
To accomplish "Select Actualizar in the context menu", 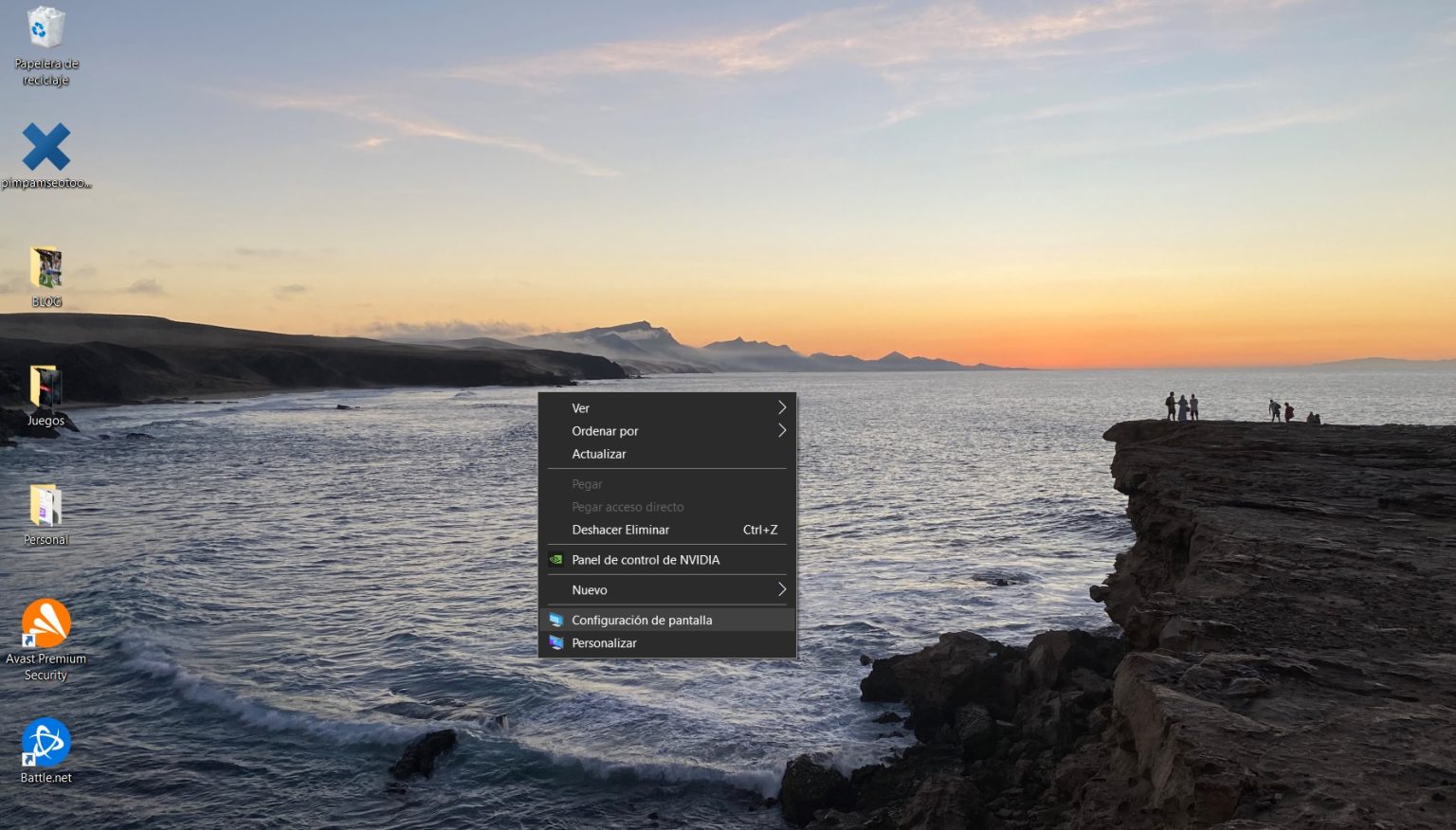I will [x=599, y=454].
